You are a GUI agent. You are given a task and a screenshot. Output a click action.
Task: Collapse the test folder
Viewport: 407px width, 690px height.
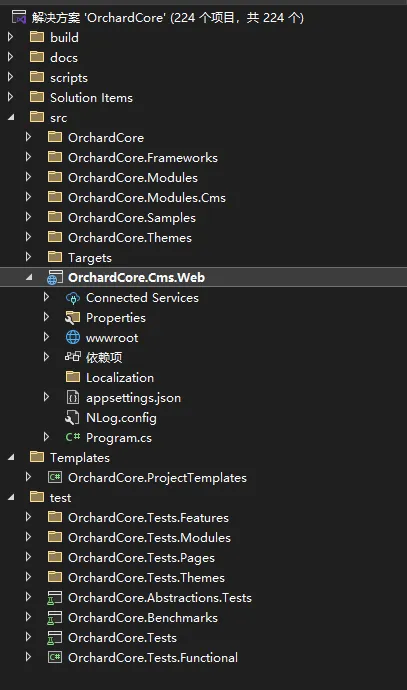coord(11,498)
